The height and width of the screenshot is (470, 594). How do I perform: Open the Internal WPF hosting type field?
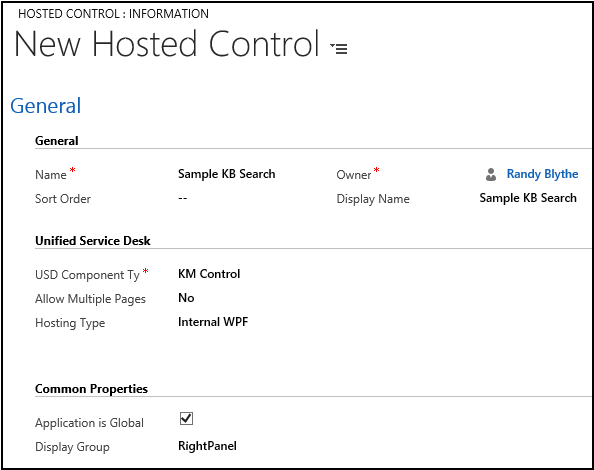coord(213,322)
